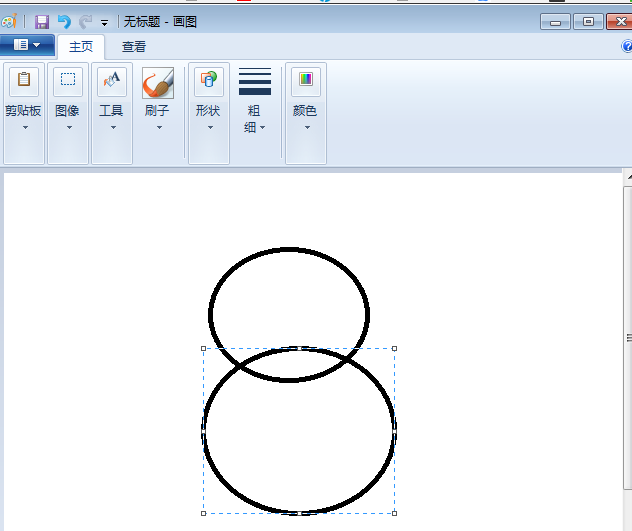Undo the last action
The height and width of the screenshot is (531, 632).
click(64, 22)
